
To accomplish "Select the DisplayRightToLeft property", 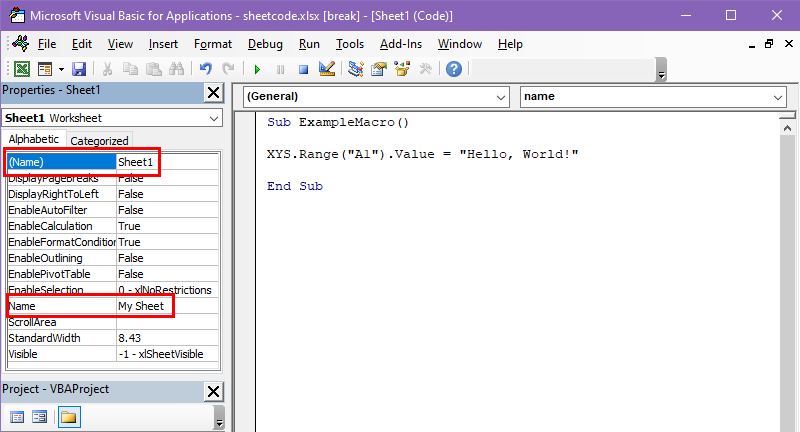I will (61, 194).
